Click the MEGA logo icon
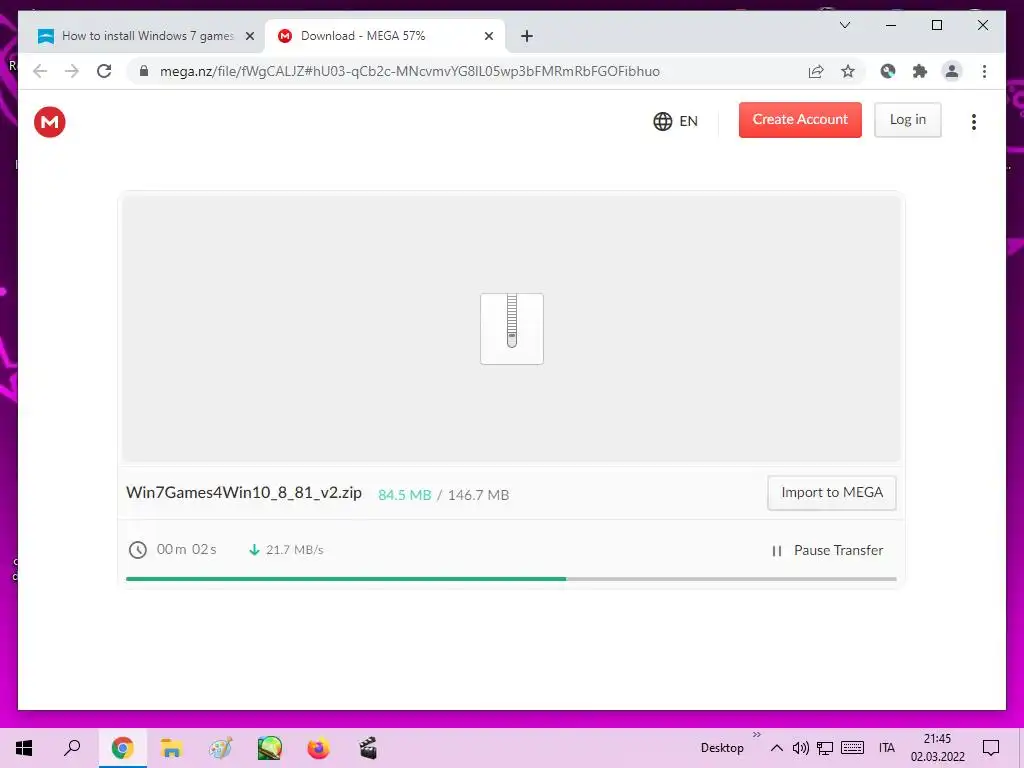This screenshot has height=768, width=1024. (x=50, y=122)
